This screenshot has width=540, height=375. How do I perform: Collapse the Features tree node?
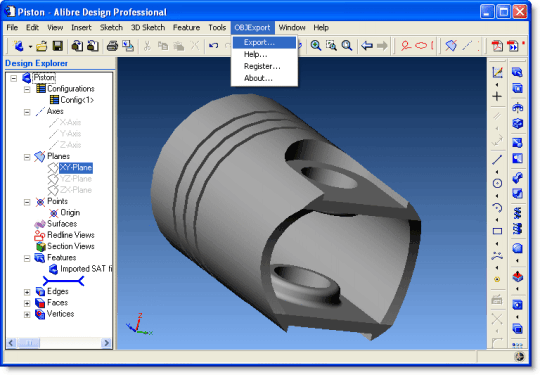point(27,258)
